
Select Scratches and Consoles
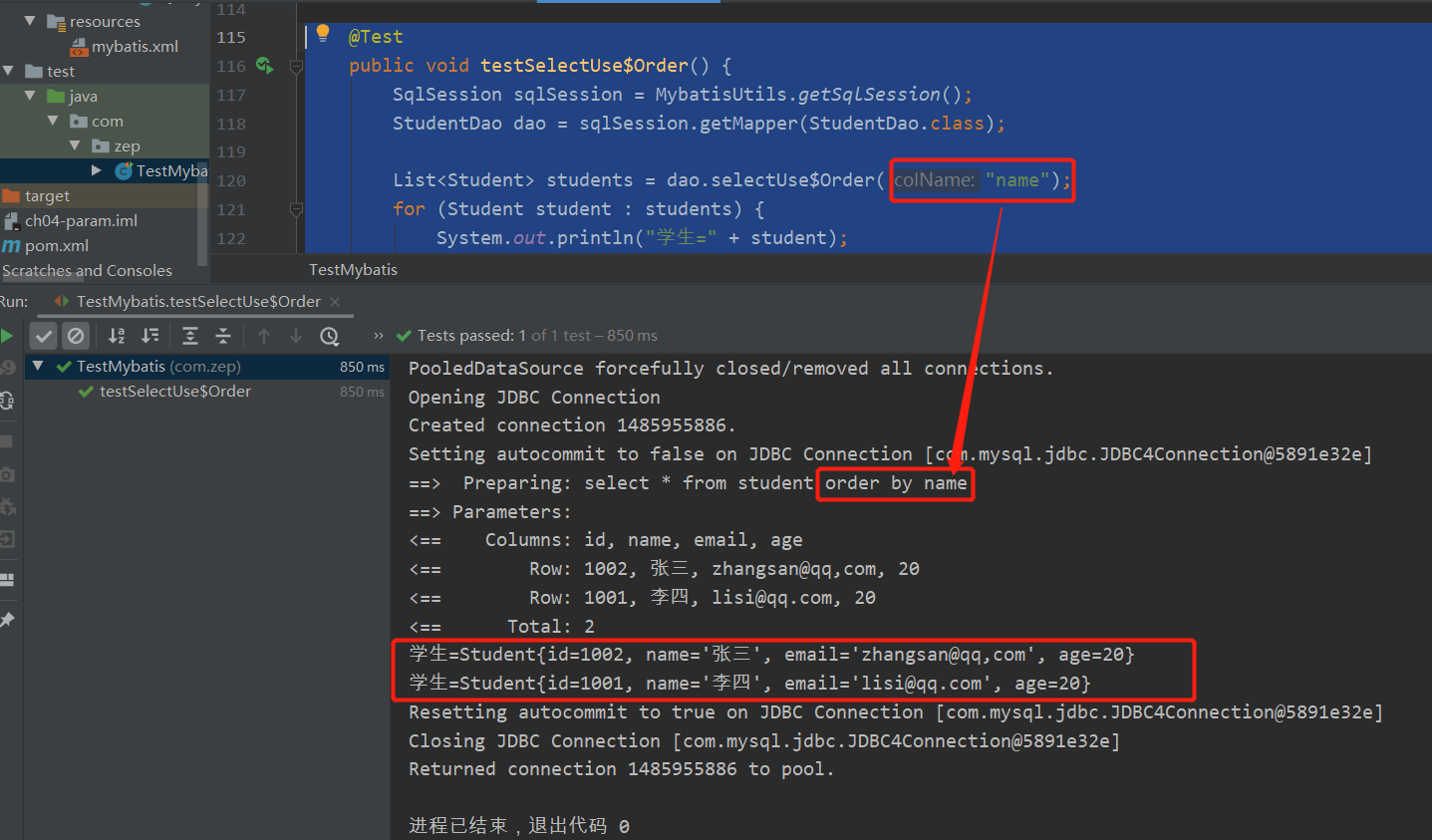click(x=87, y=270)
